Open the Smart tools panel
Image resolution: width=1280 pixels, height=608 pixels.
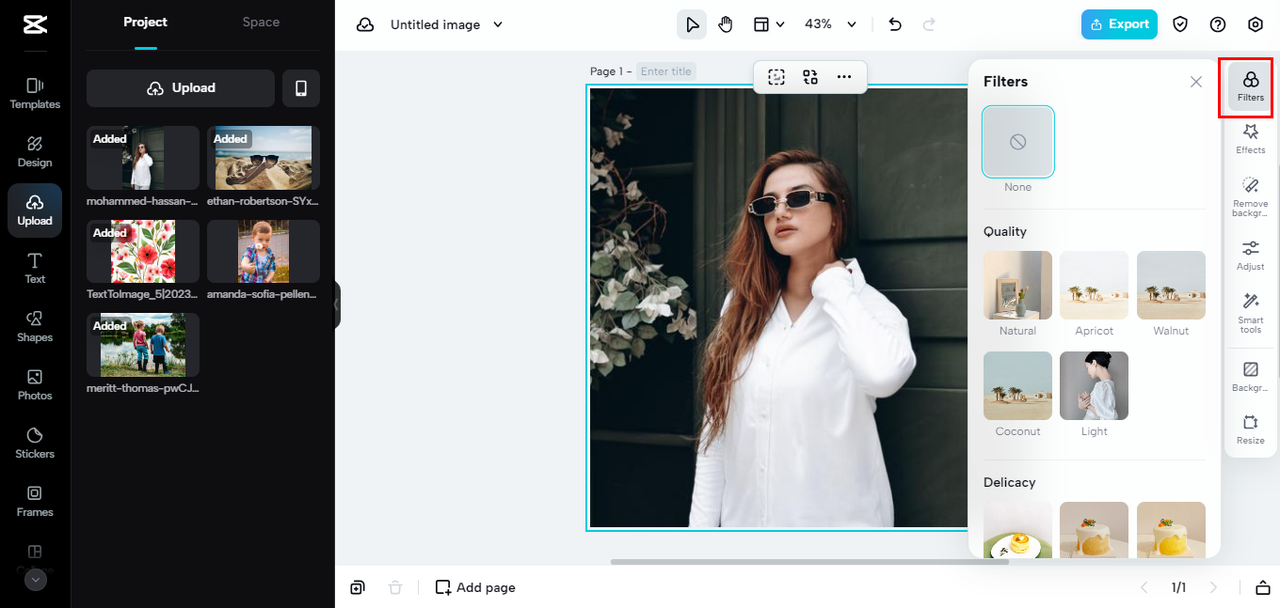[x=1250, y=313]
